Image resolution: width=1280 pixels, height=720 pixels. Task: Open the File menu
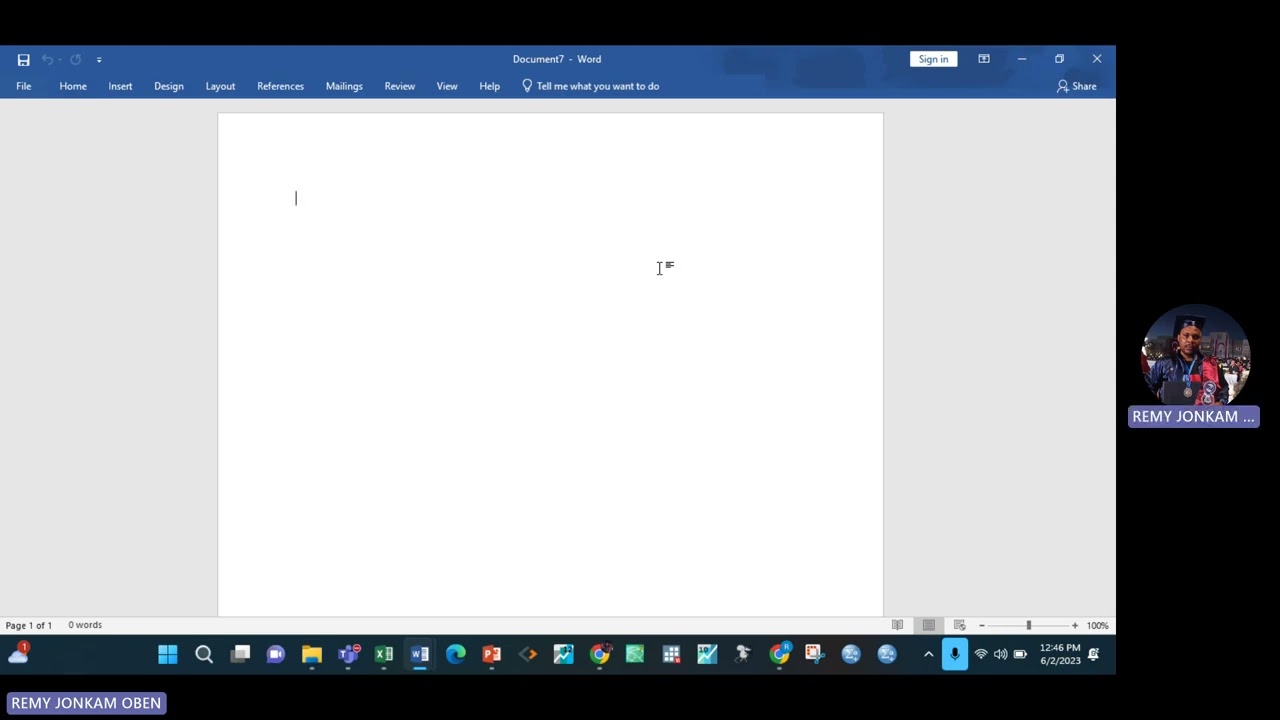(x=23, y=86)
